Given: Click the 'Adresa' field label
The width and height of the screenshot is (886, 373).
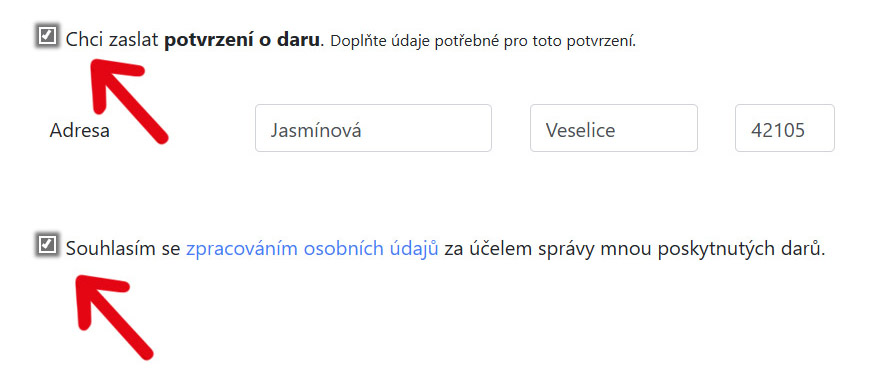Looking at the screenshot, I should [x=80, y=131].
